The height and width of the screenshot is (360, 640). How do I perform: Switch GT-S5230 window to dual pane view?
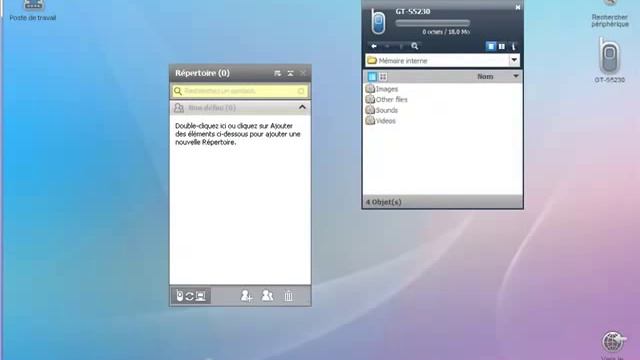coord(502,47)
